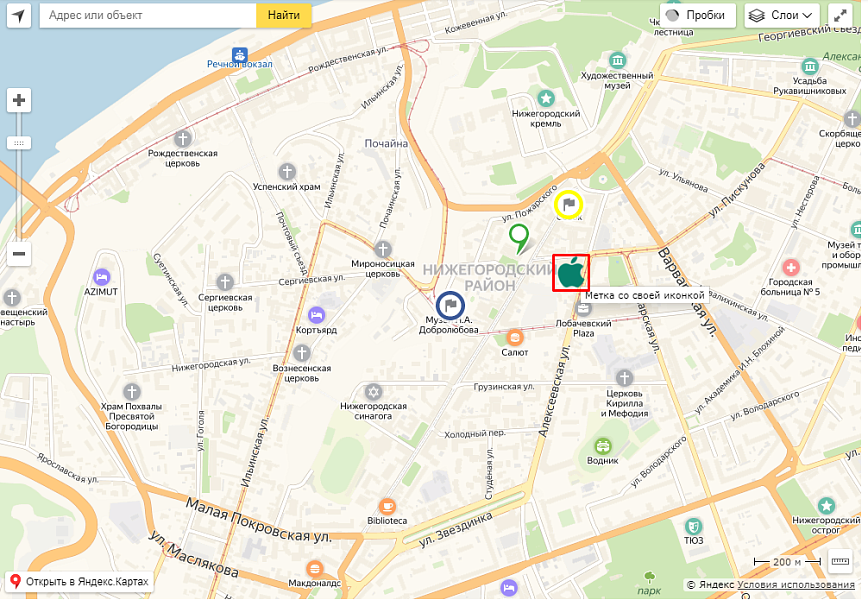Zoom out with the minus button
This screenshot has width=868, height=600.
pyautogui.click(x=19, y=254)
